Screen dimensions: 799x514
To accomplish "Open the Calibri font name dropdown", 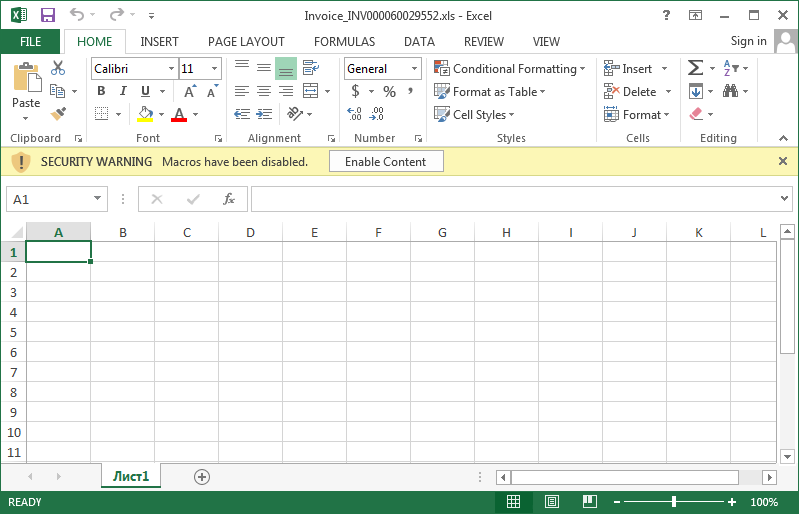I will 171,68.
